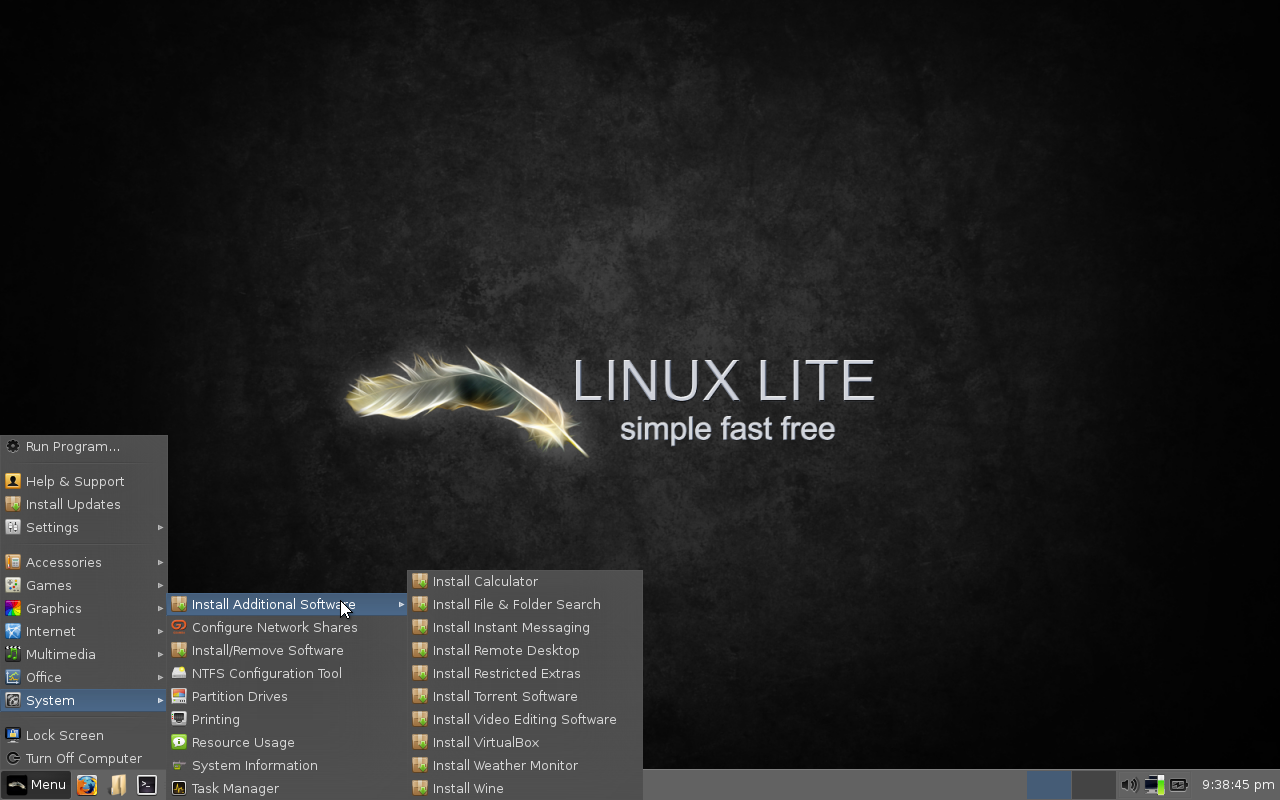The height and width of the screenshot is (800, 1280).
Task: Click the Internet category icon
Action: click(x=13, y=631)
